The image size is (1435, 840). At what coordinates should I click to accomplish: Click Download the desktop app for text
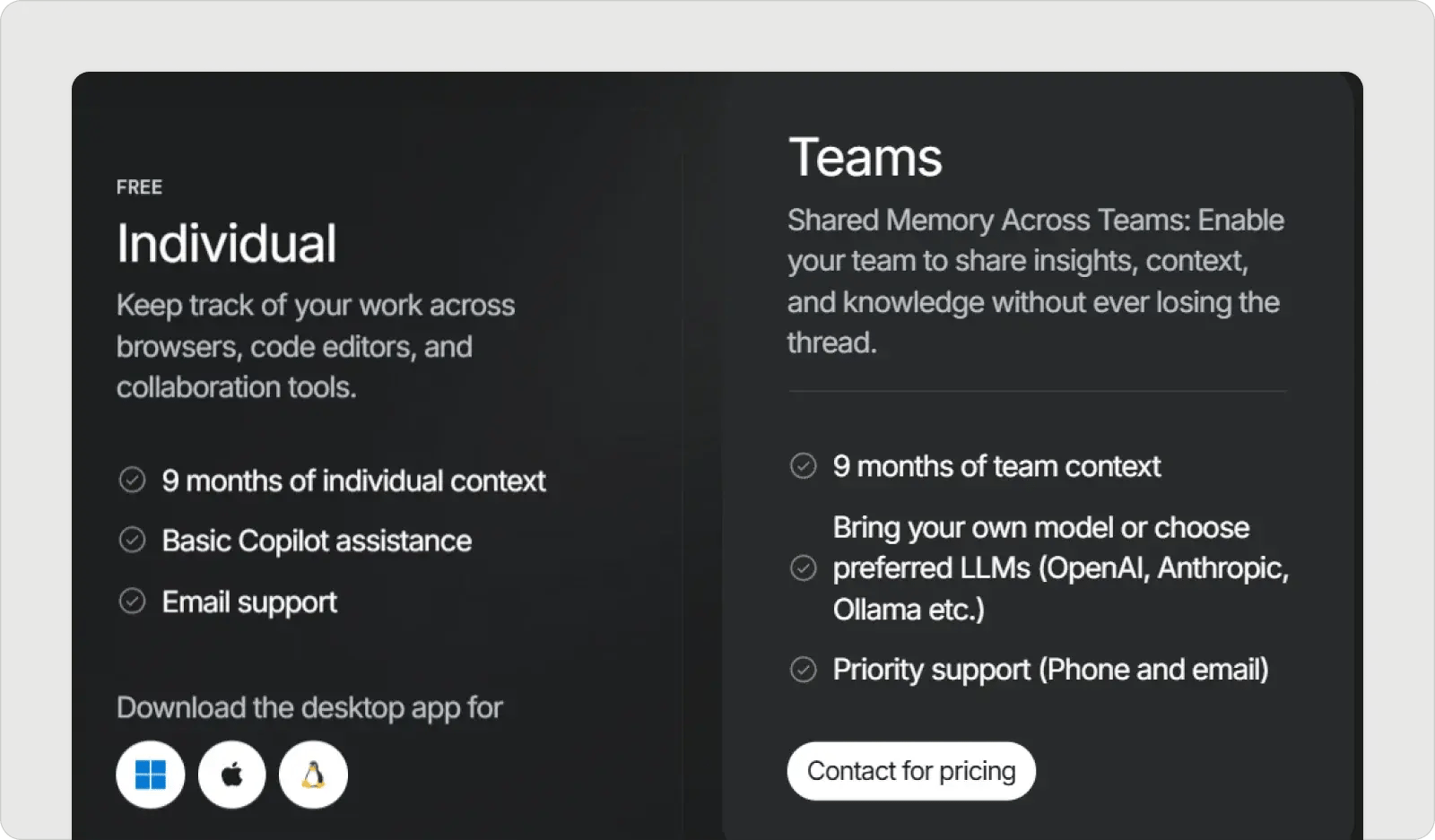(309, 708)
